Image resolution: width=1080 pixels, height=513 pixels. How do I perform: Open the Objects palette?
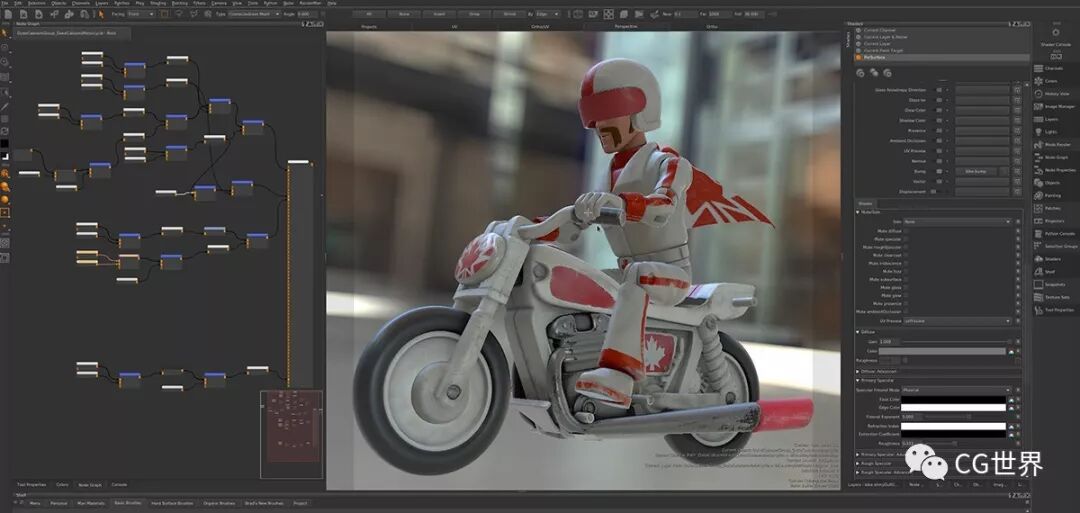(1048, 183)
